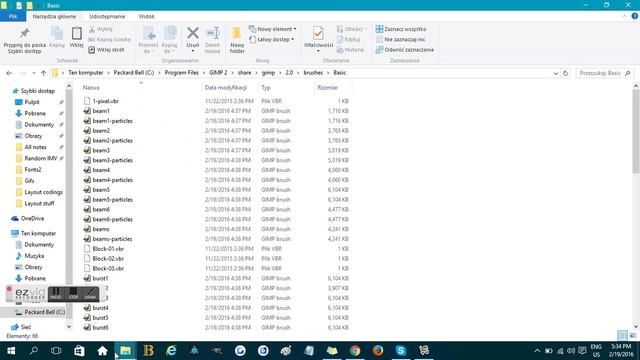The width and height of the screenshot is (640, 360).
Task: Select the burst5 brush file
Action: (100, 318)
